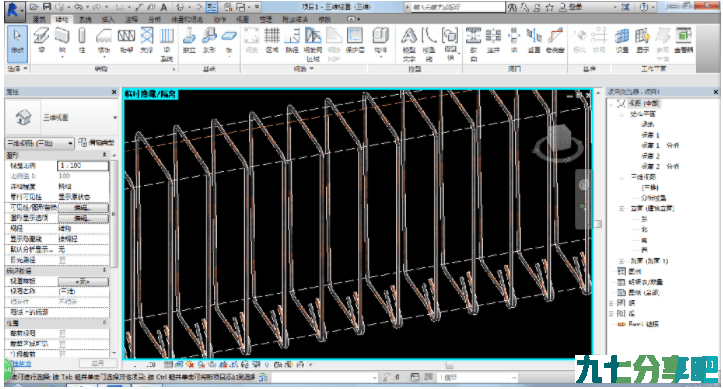Toggle the Sun Path (日光路径) checkbox
This screenshot has height=389, width=723.
pos(62,260)
